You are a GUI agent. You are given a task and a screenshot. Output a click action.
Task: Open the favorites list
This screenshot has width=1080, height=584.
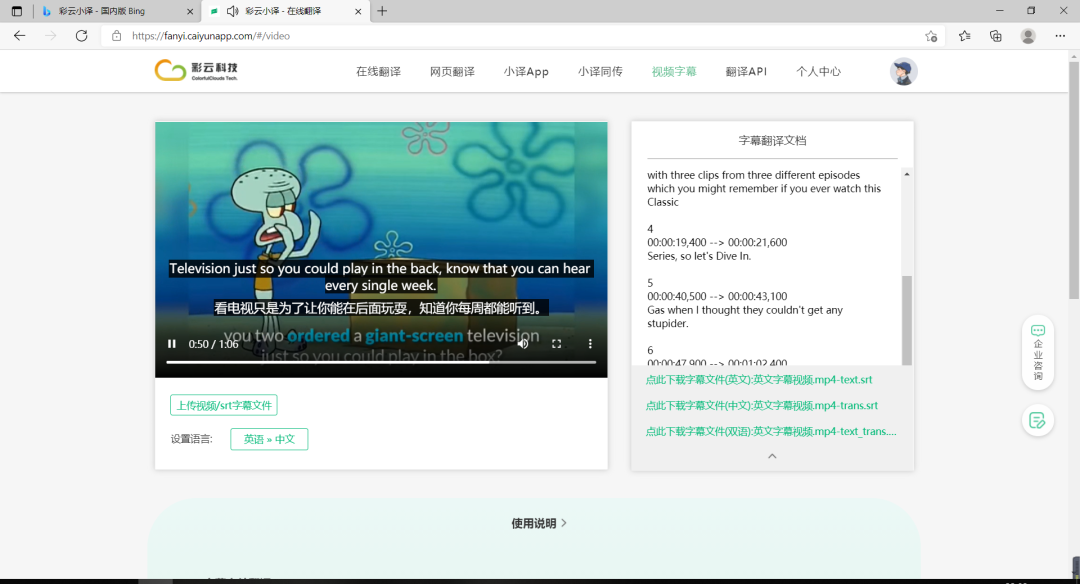coord(964,36)
